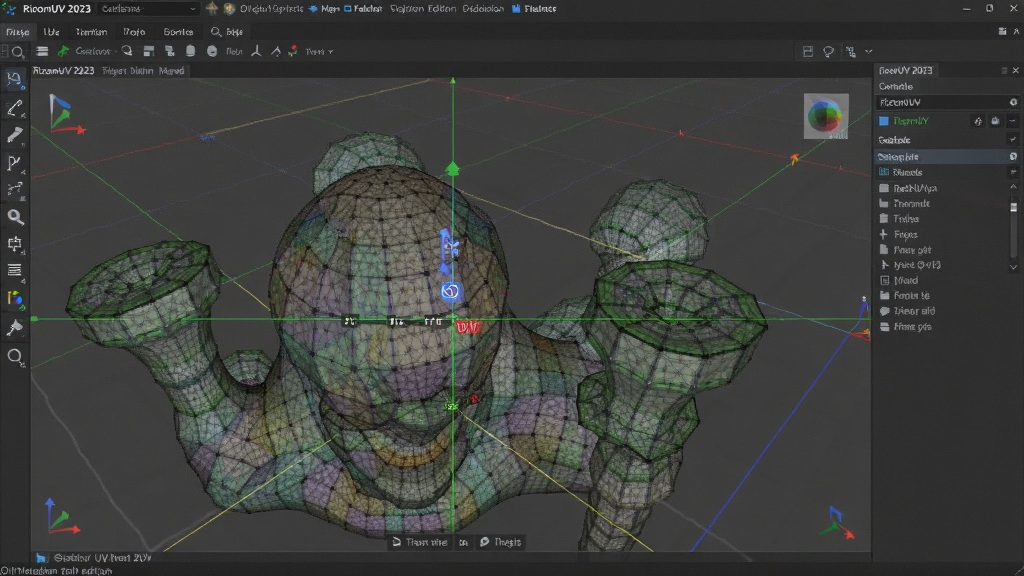Click the Thegts button below the viewport
This screenshot has height=576, width=1024.
pos(501,542)
